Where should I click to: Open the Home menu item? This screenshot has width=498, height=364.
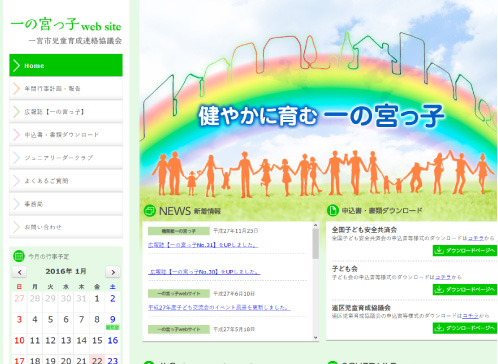tap(66, 65)
